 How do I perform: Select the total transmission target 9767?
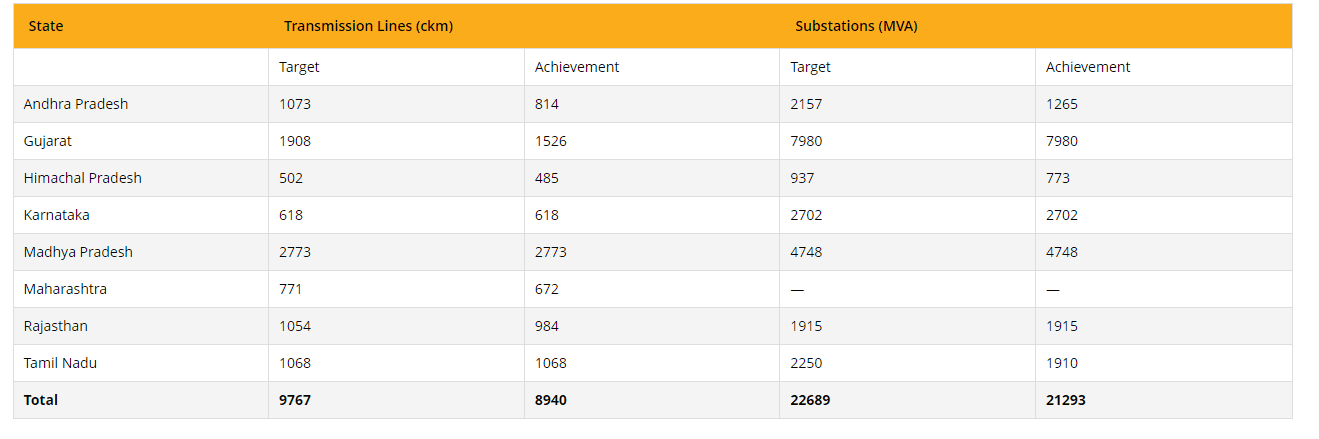pos(295,400)
